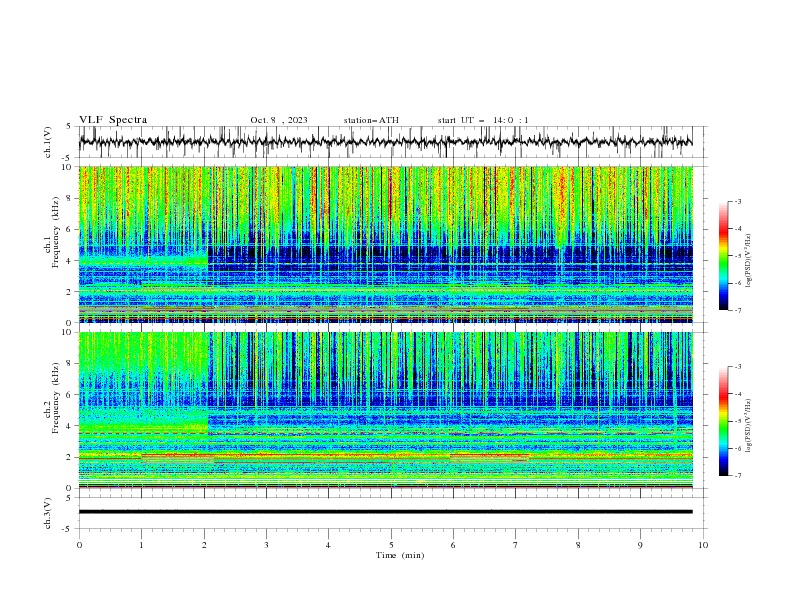Click the ch.2 PSD color bar
The image size is (792, 612).
pos(723,421)
